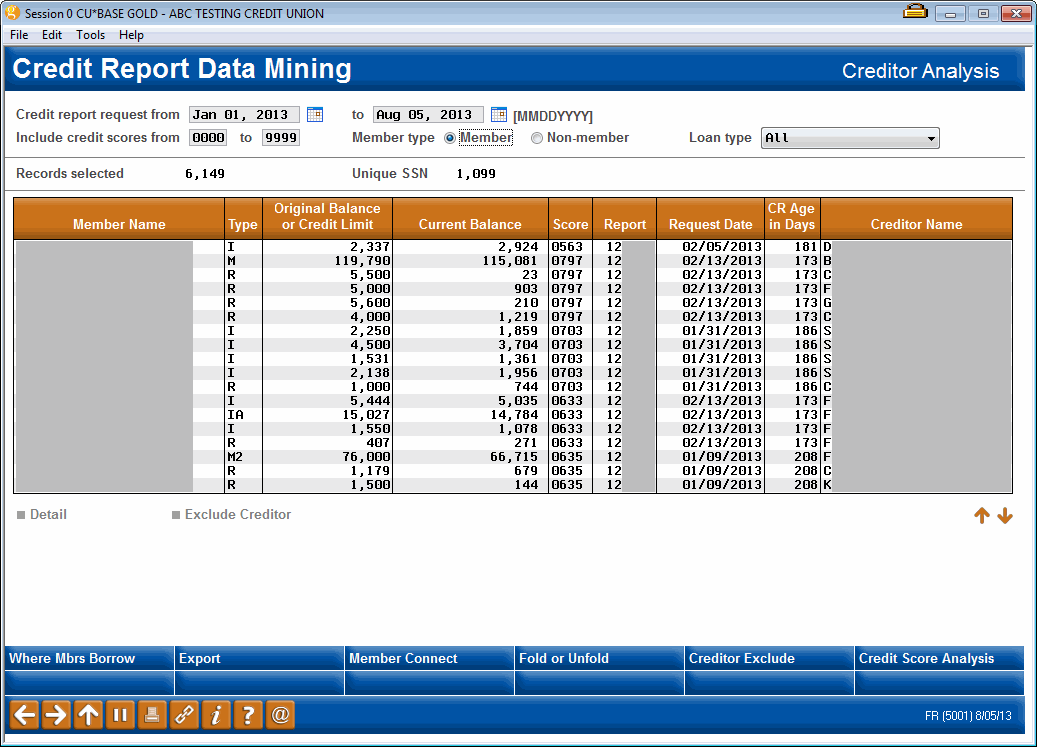The width and height of the screenshot is (1037, 747).
Task: Click the request date 02/05/2013
Action: coord(722,247)
